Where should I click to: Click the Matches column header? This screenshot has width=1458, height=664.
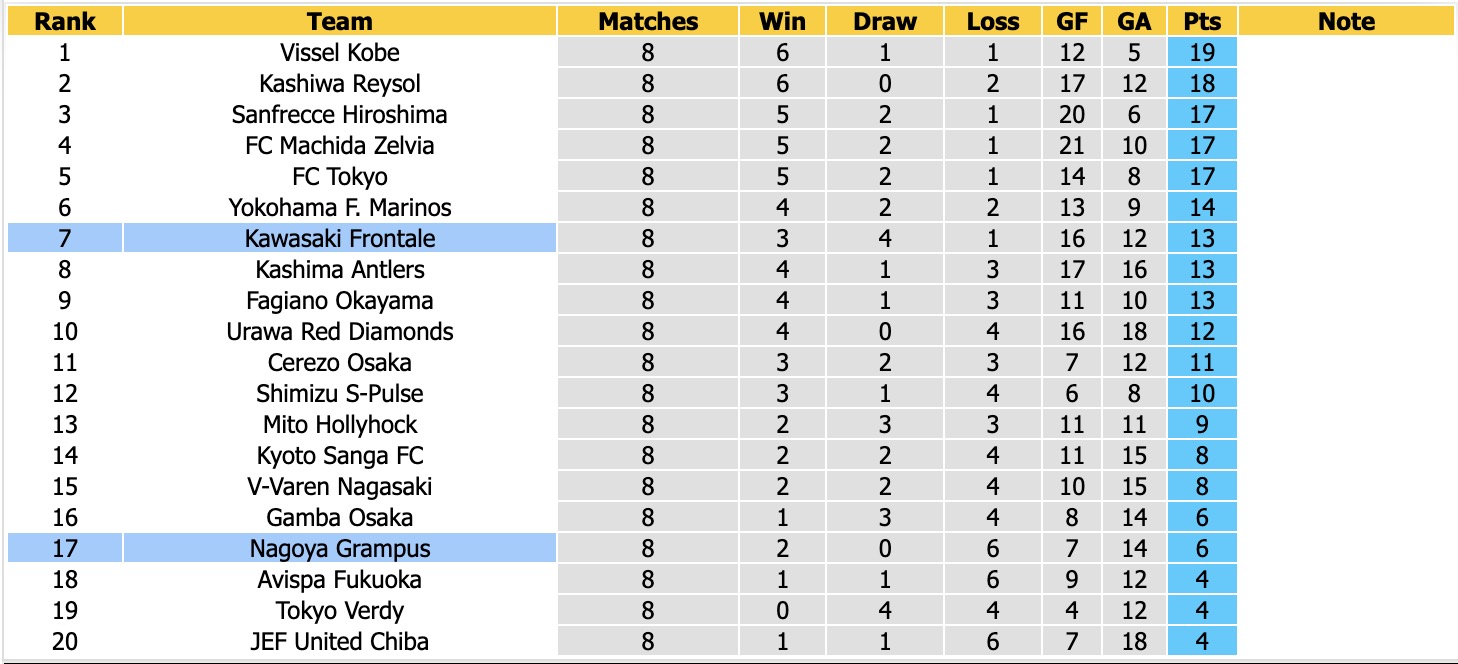coord(648,21)
